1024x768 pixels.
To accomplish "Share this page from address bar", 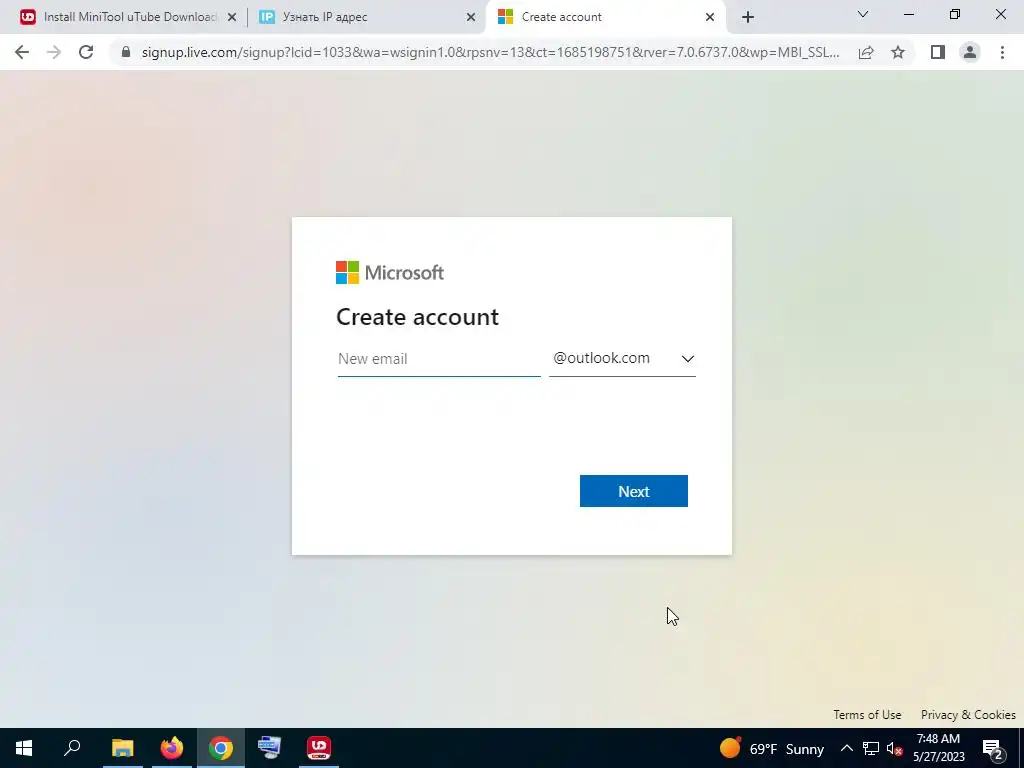I will tap(866, 52).
